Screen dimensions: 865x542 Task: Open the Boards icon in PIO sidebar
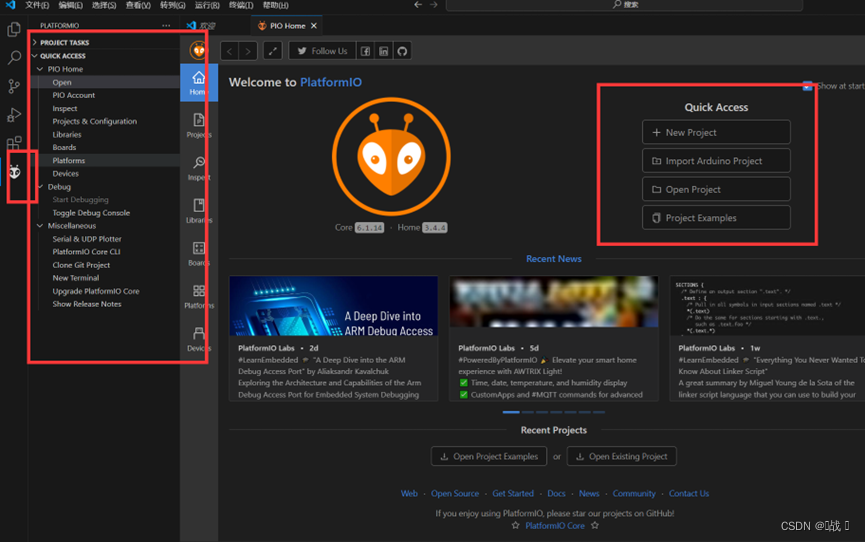coord(199,253)
